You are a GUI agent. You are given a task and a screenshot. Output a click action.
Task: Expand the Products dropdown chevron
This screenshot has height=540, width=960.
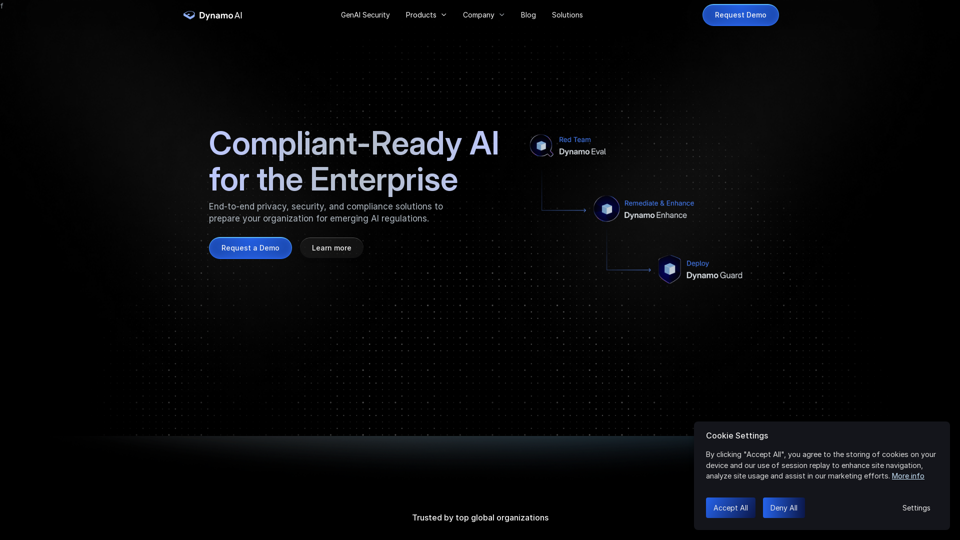[444, 15]
